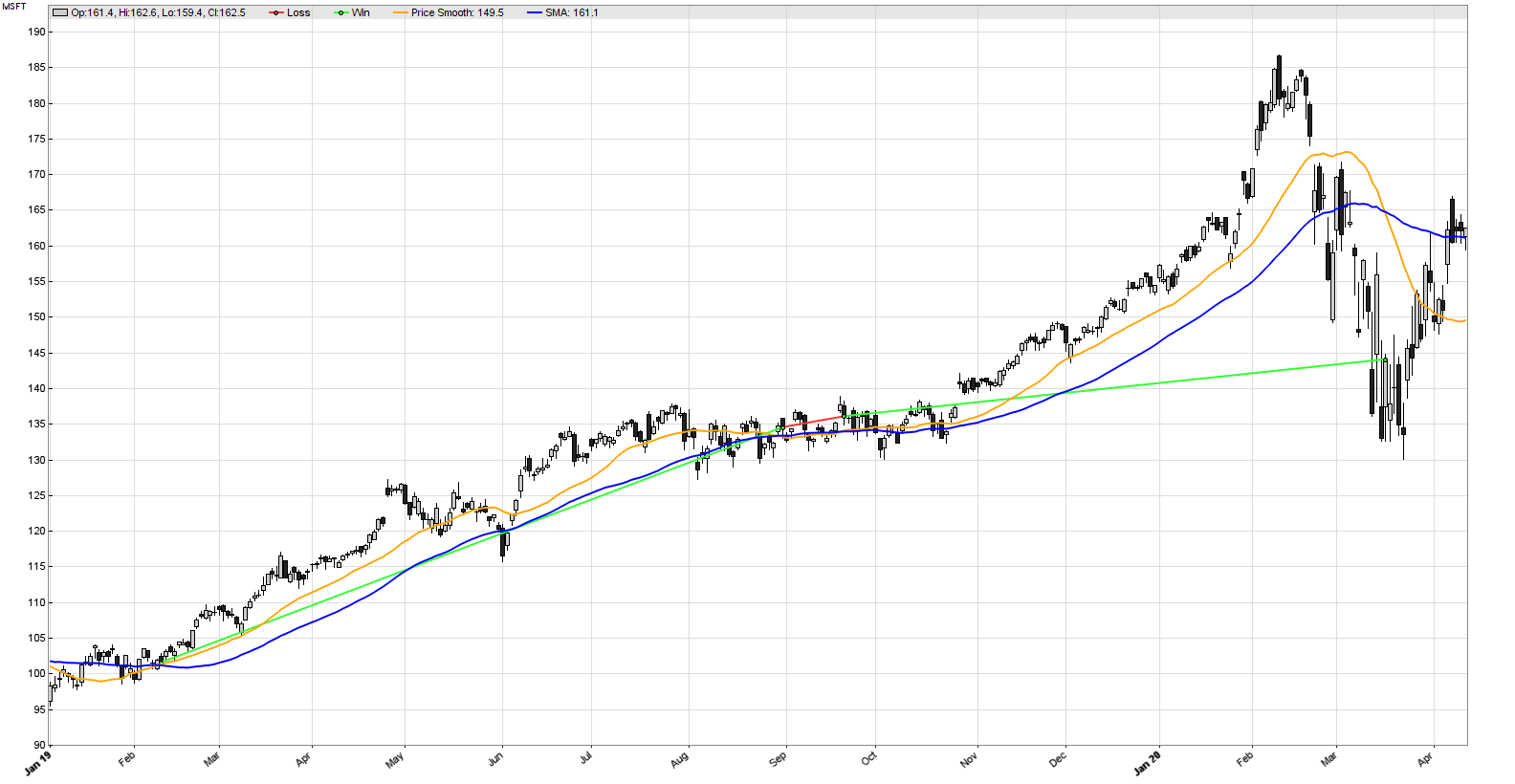
Task: Click the Jan 19 date label
Action: (x=38, y=762)
